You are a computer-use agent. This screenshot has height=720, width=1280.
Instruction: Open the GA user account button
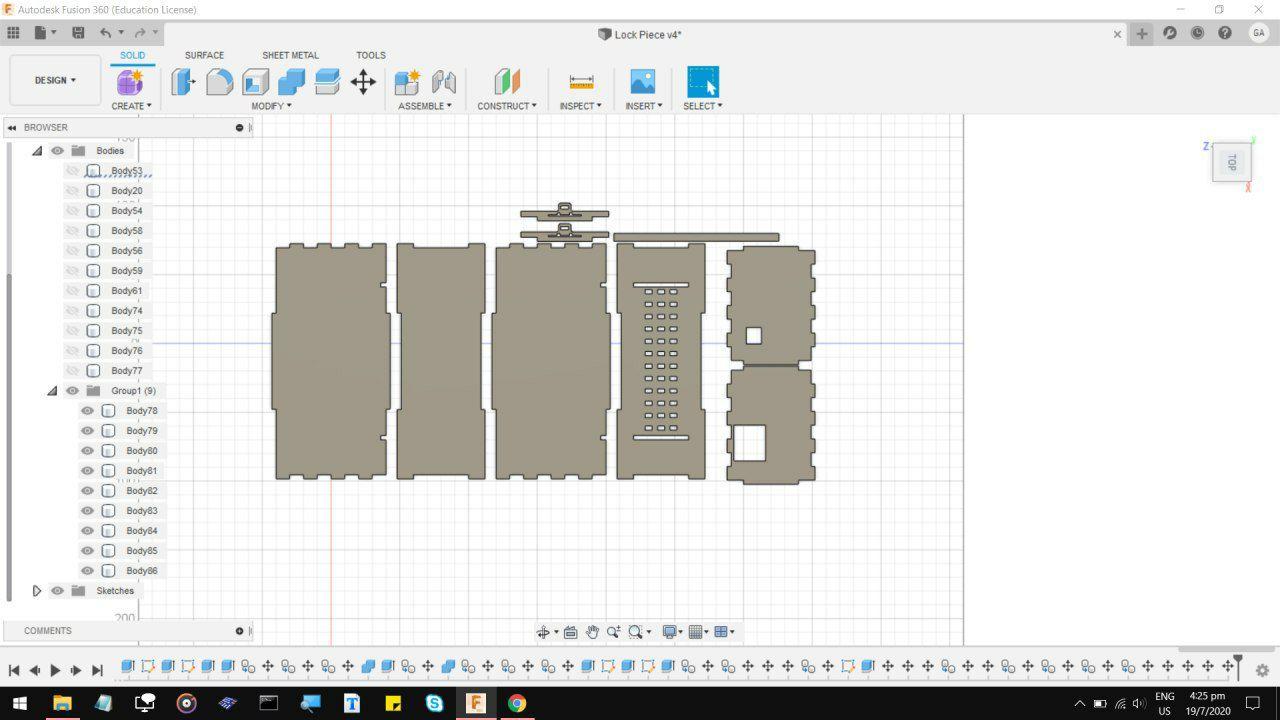point(1258,33)
